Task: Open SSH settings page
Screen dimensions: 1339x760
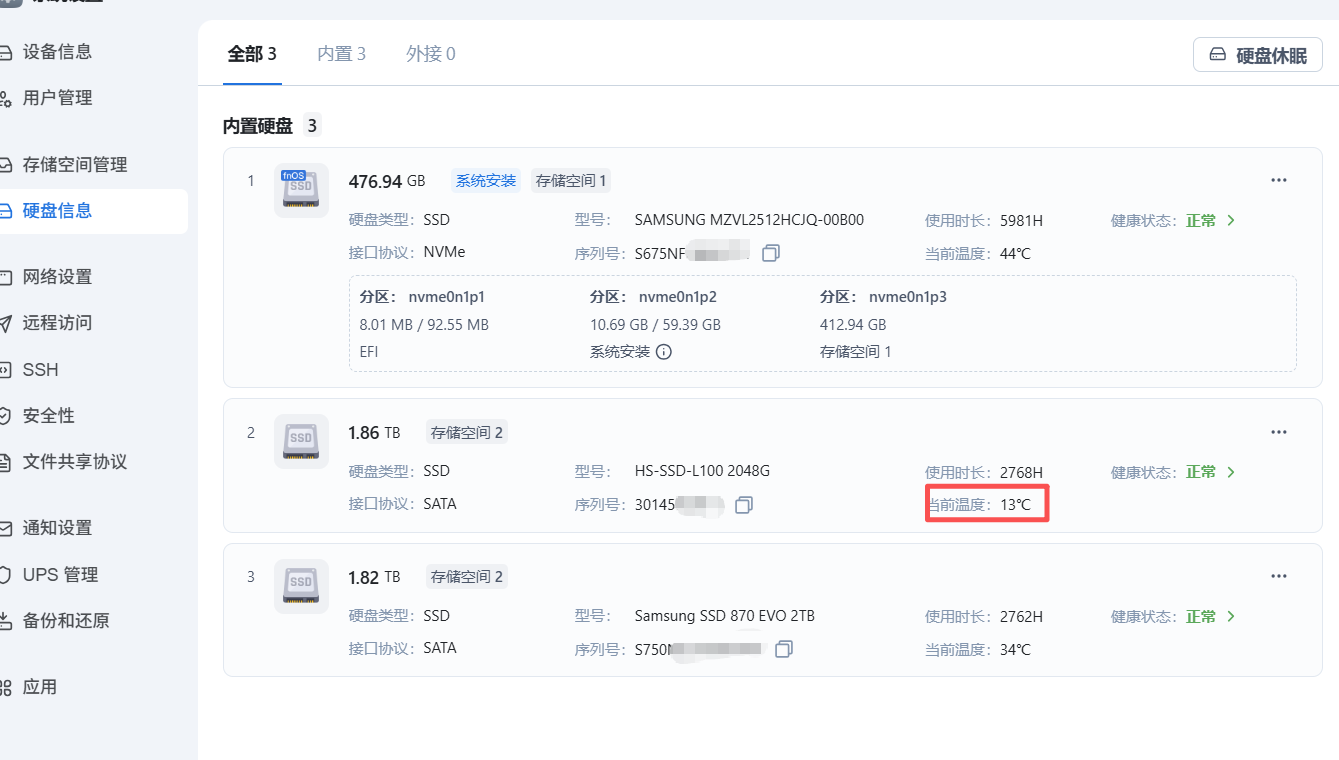Action: pyautogui.click(x=41, y=370)
